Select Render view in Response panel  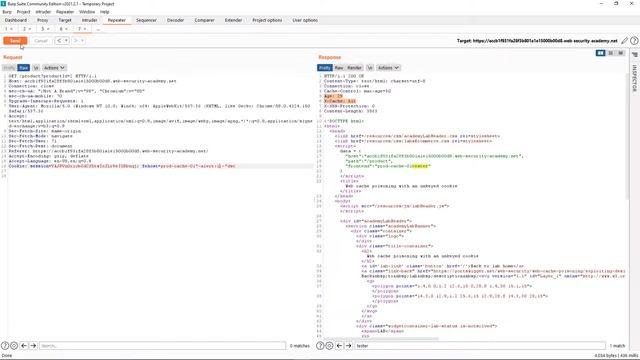click(x=354, y=68)
